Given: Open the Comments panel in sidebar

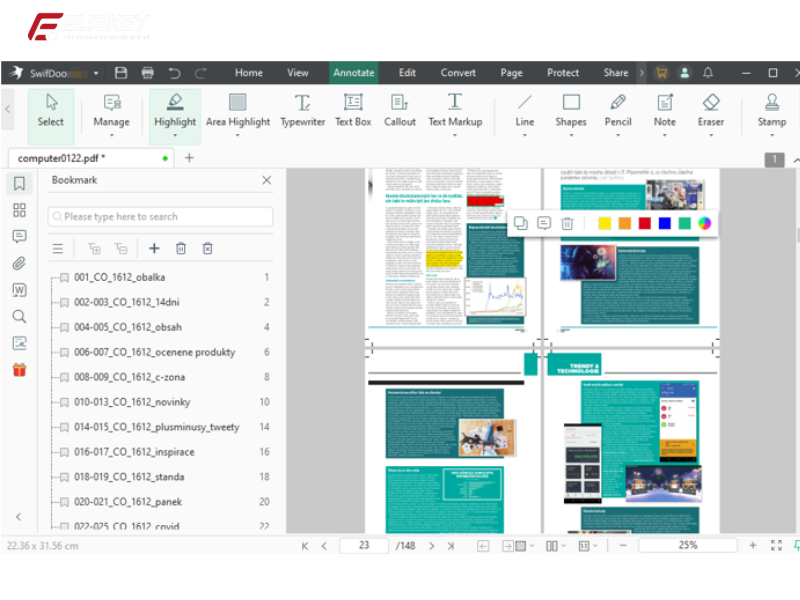Looking at the screenshot, I should [19, 237].
